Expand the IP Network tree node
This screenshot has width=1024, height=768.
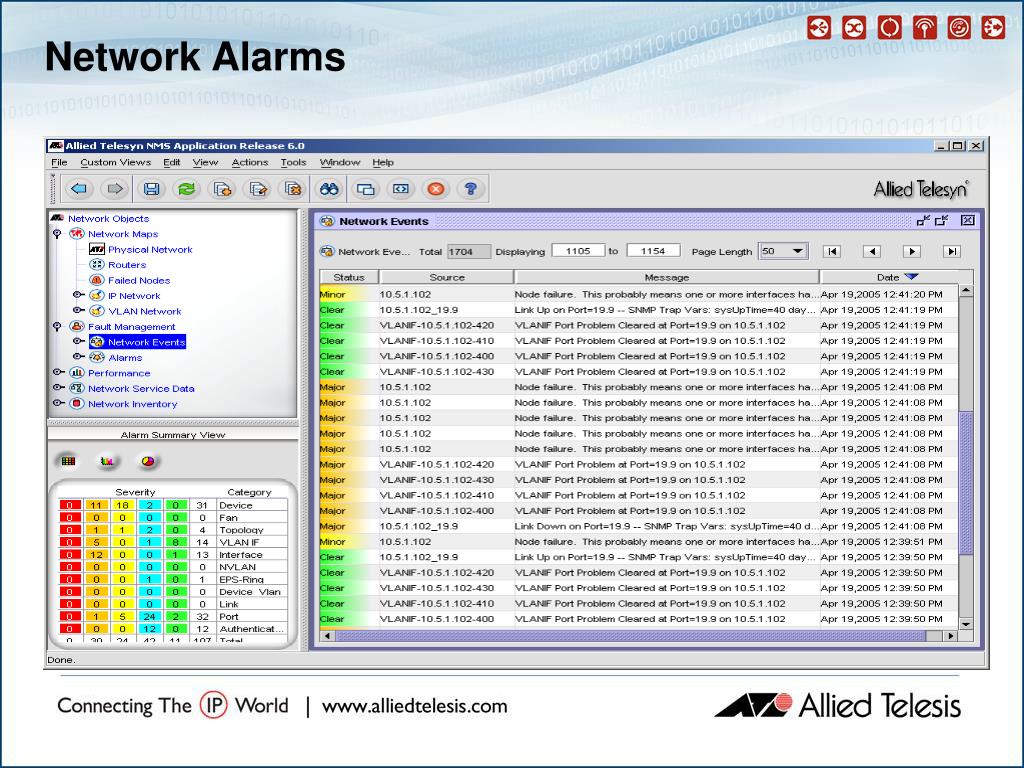pos(78,295)
